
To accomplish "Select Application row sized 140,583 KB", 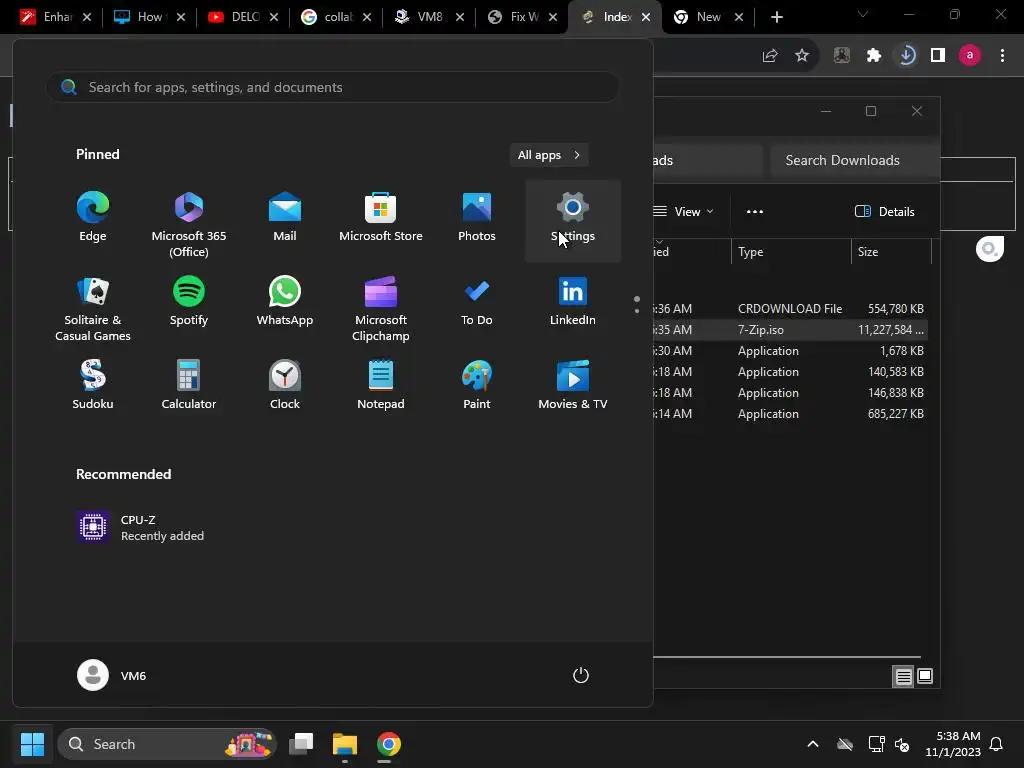I will click(790, 372).
